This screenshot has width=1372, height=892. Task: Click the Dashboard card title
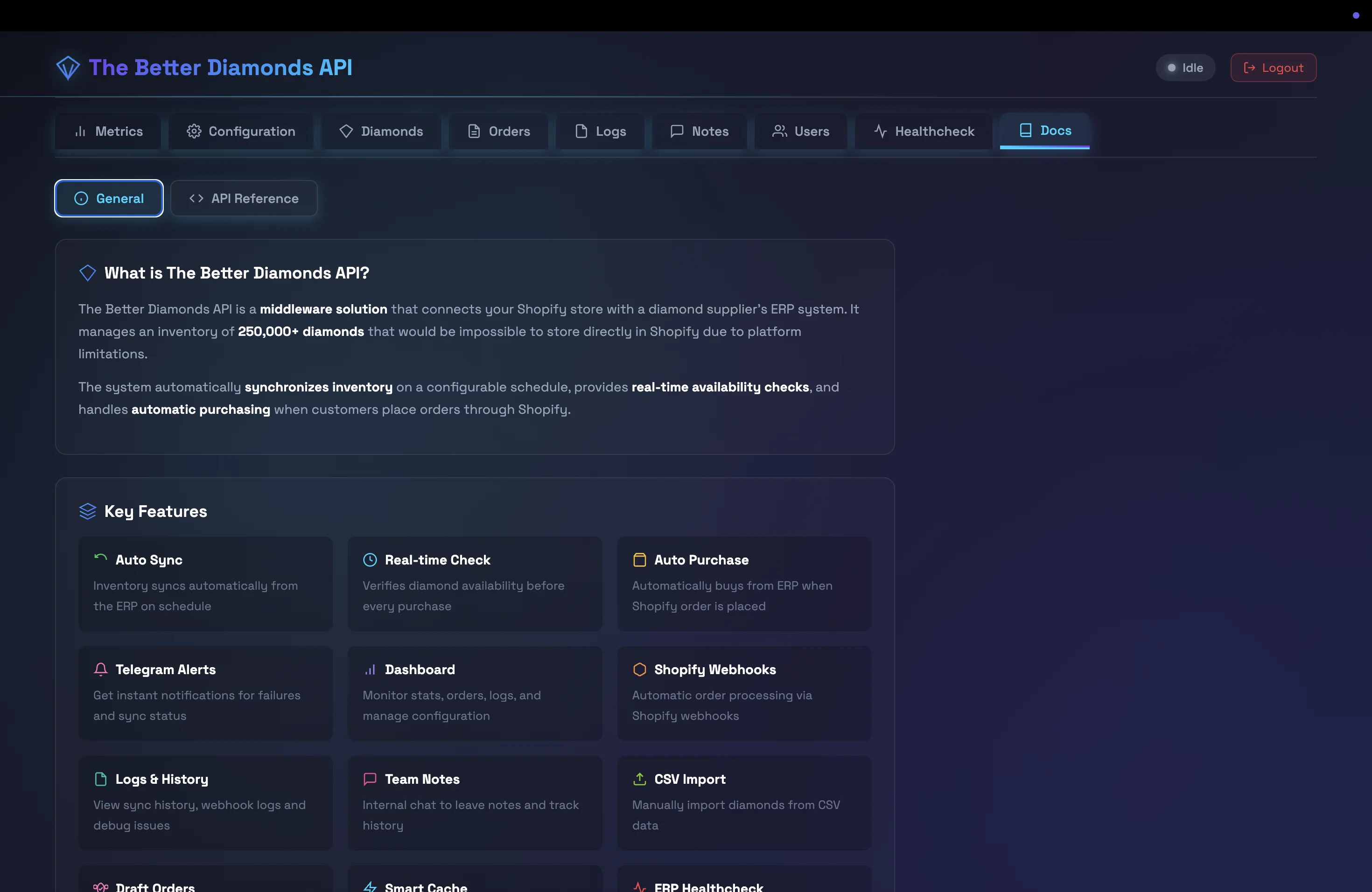(x=420, y=669)
